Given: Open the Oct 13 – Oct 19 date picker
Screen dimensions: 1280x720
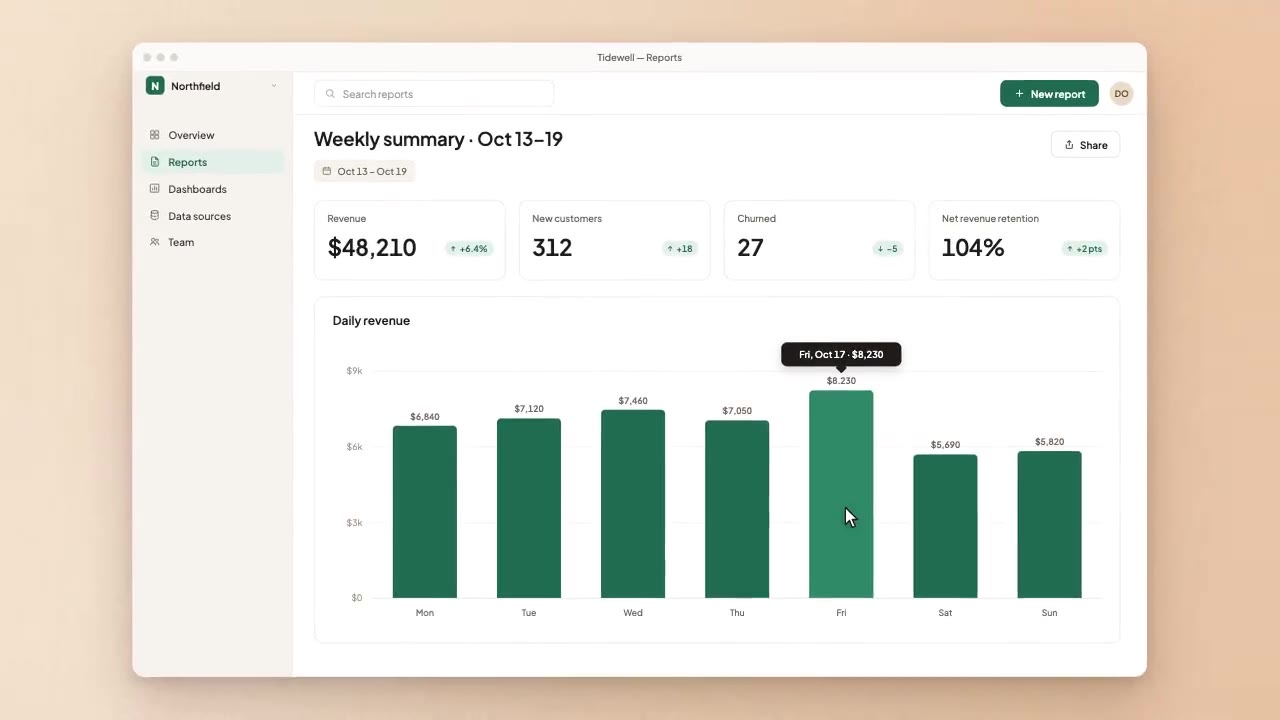Looking at the screenshot, I should 364,171.
